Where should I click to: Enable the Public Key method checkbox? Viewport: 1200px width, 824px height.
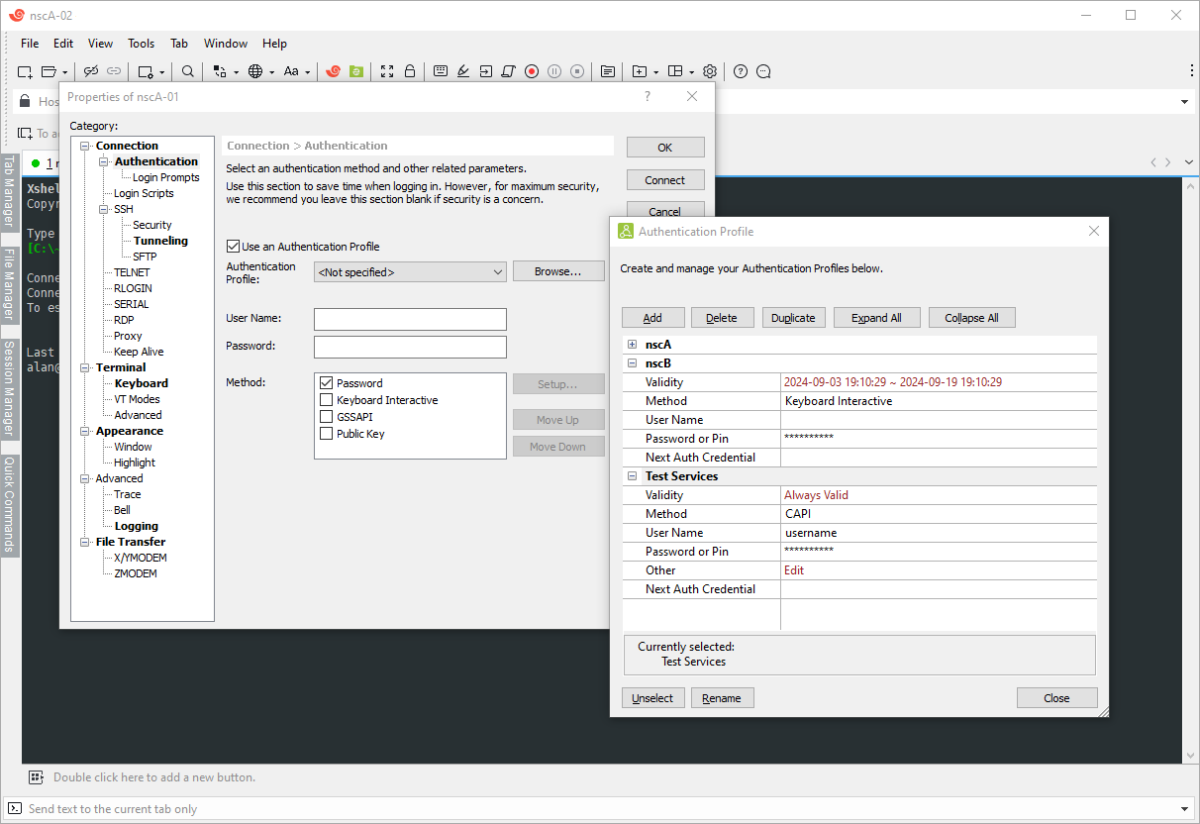tap(326, 434)
